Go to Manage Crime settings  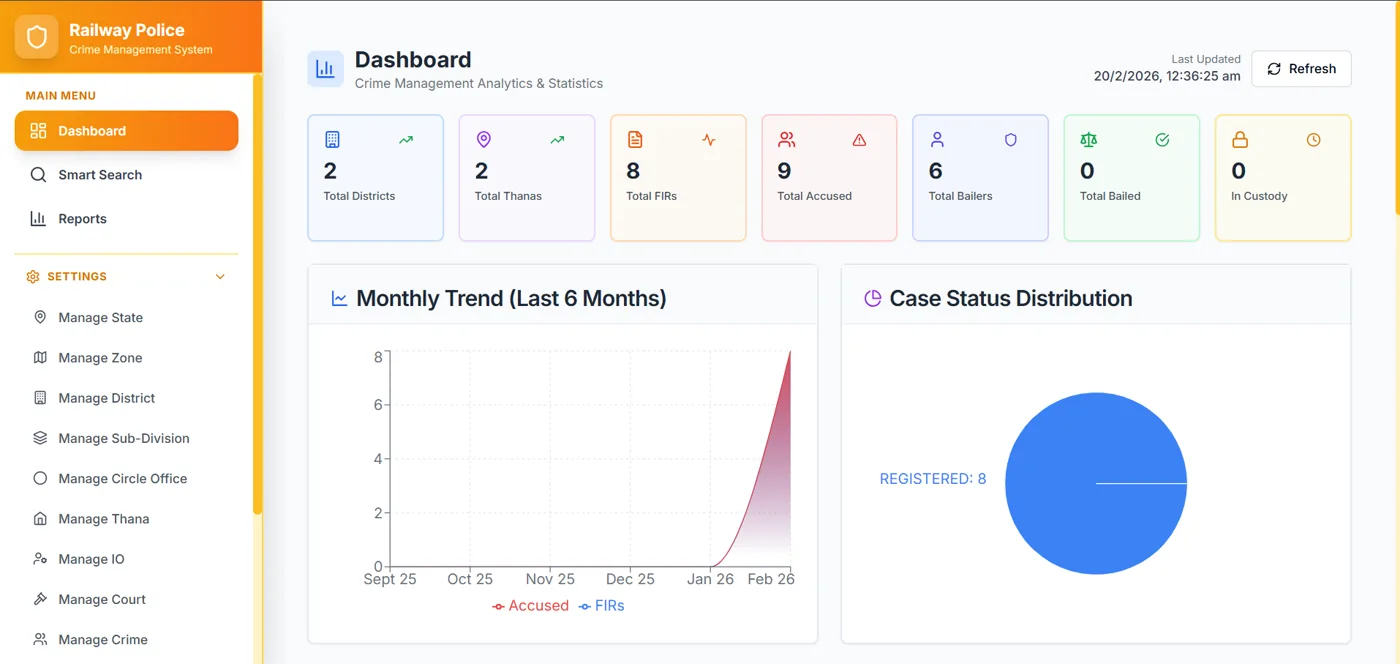click(x=126, y=639)
